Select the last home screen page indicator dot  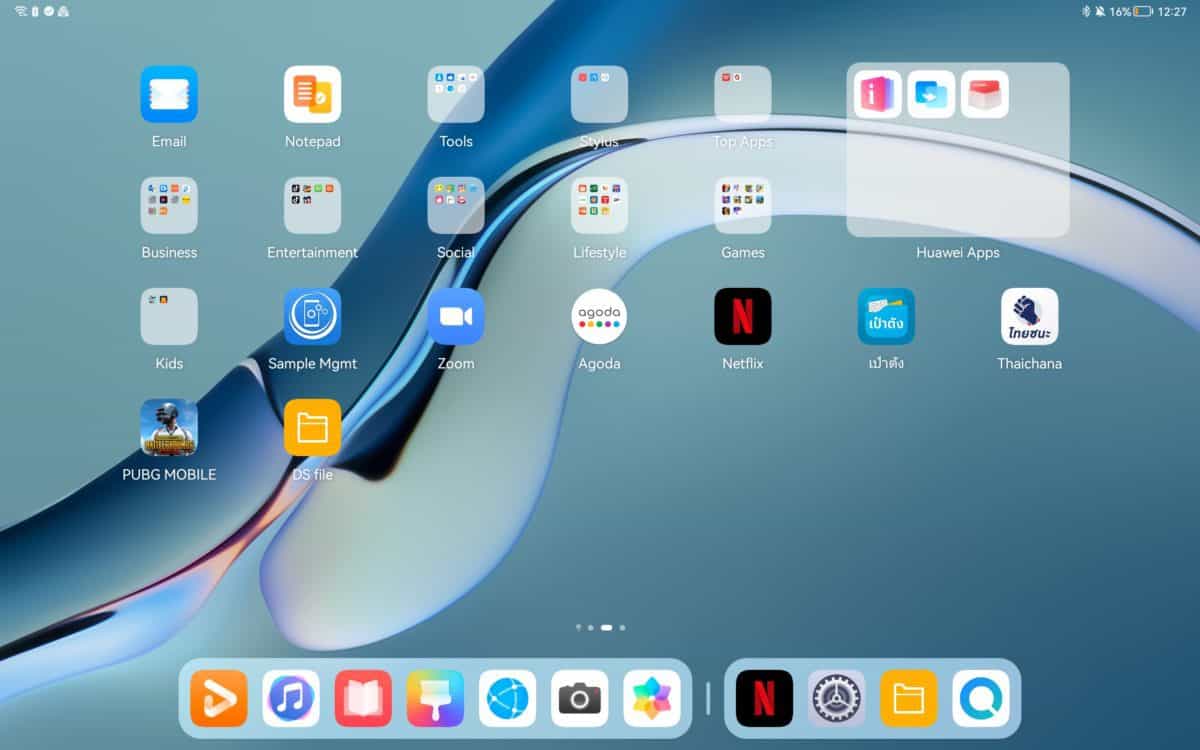tap(622, 627)
